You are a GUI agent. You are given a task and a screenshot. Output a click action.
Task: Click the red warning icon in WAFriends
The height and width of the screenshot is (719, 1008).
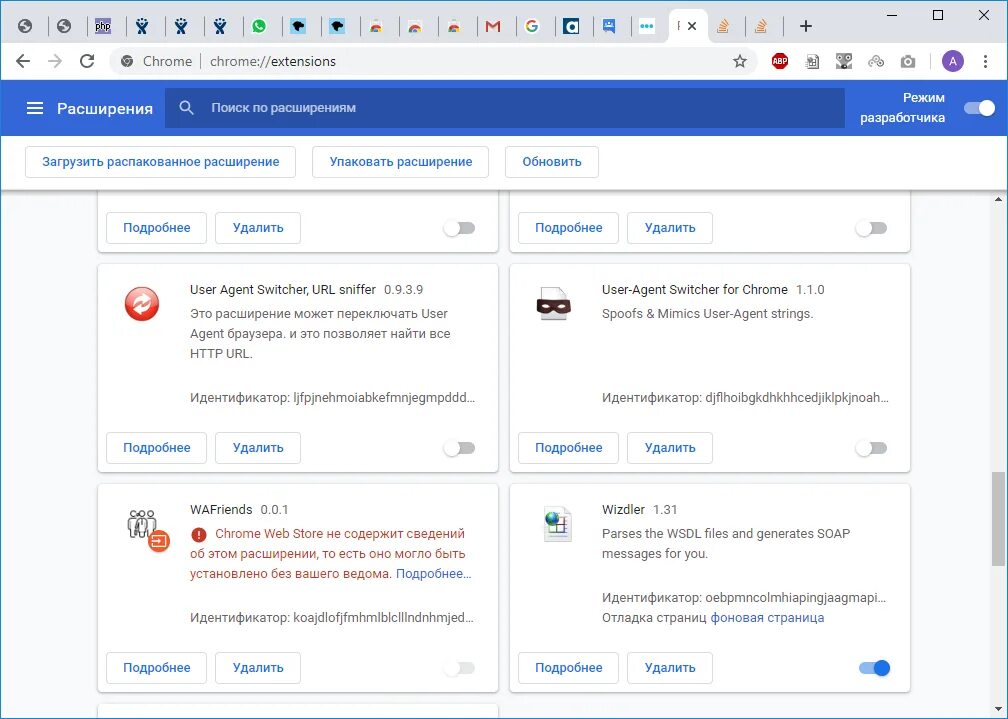(199, 534)
